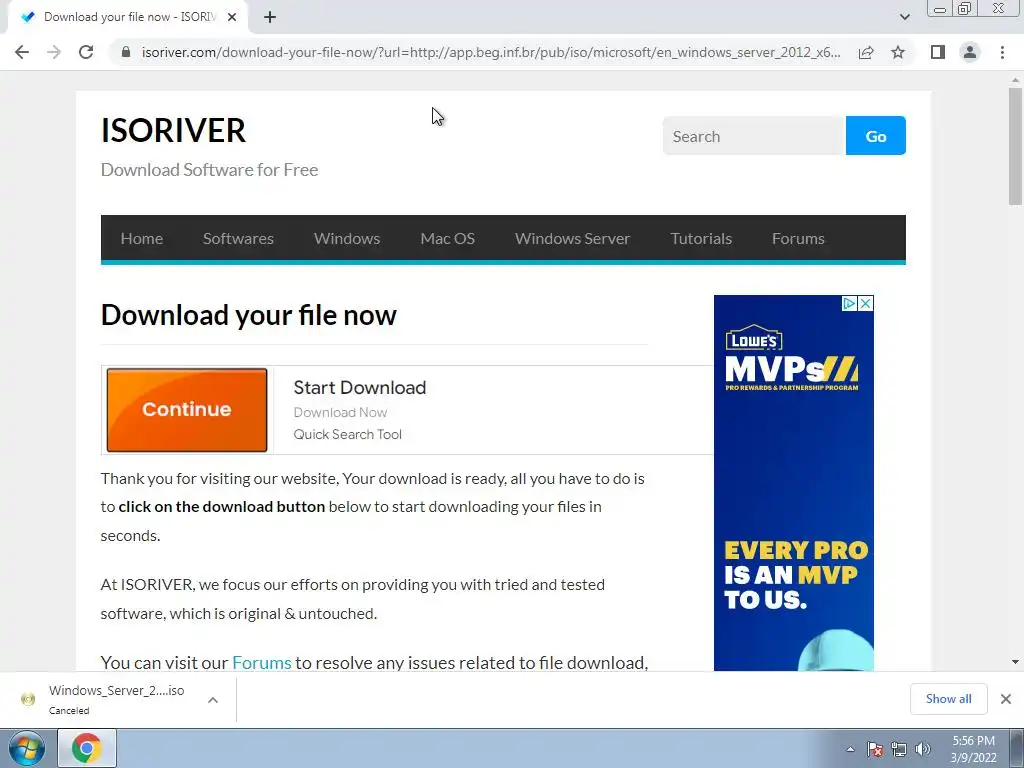This screenshot has height=768, width=1024.
Task: Click the 'Download Now' ad text
Action: 340,412
